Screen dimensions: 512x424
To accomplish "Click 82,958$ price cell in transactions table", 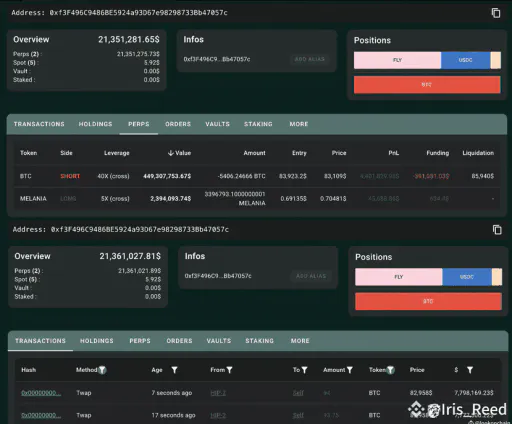I will tap(421, 393).
